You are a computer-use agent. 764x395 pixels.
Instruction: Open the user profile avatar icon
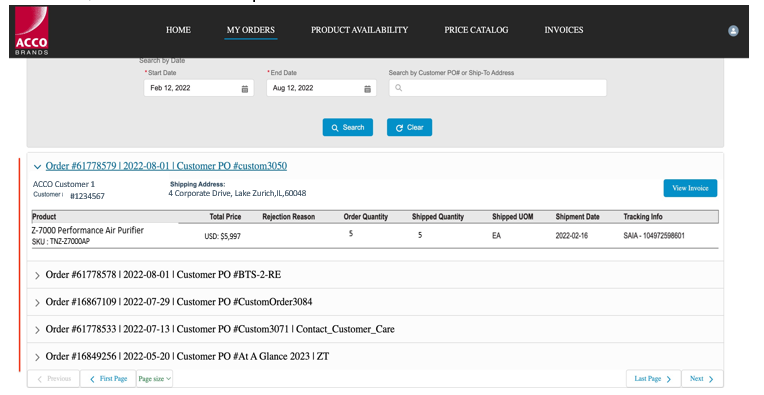tap(733, 31)
